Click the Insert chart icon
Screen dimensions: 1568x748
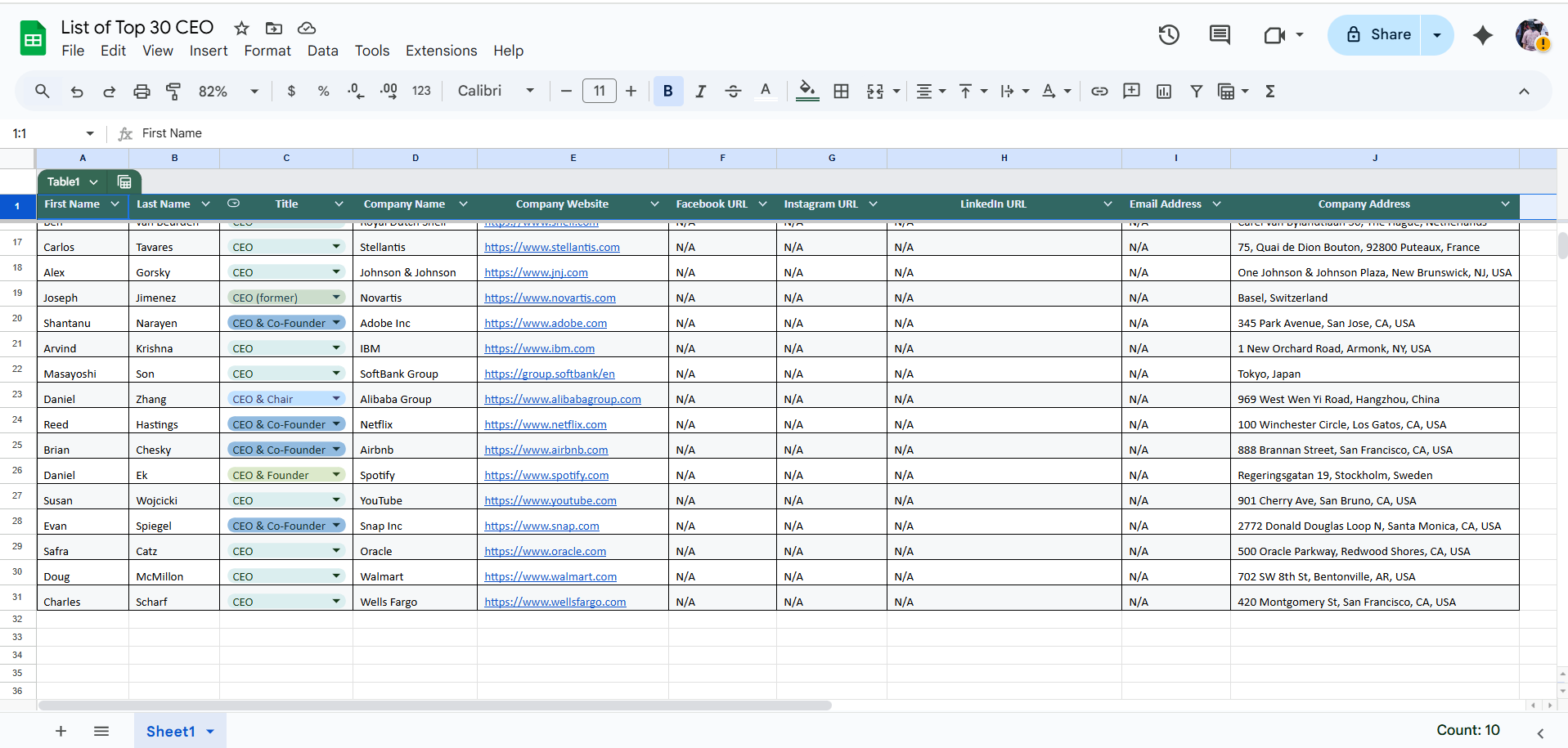pyautogui.click(x=1164, y=92)
